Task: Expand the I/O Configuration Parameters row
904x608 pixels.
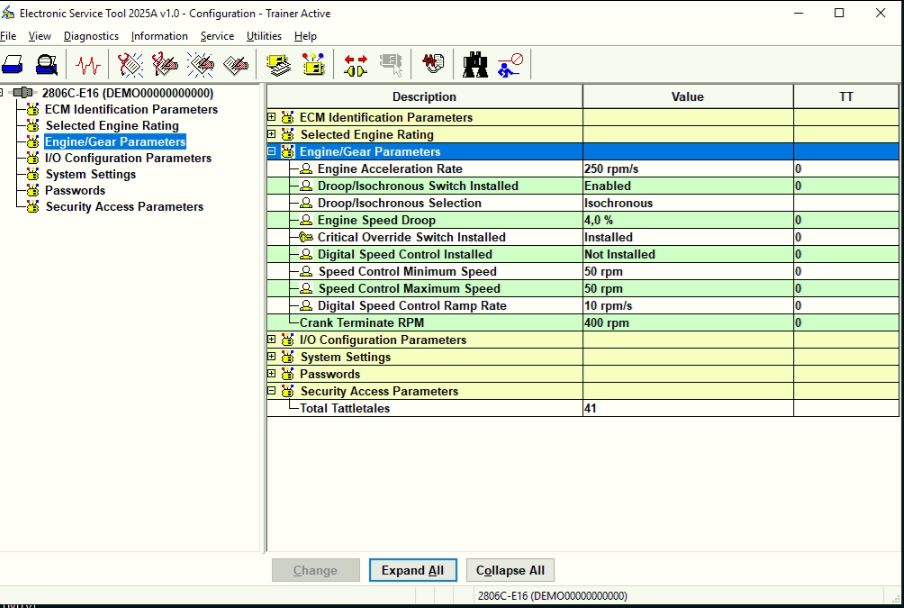Action: point(272,340)
